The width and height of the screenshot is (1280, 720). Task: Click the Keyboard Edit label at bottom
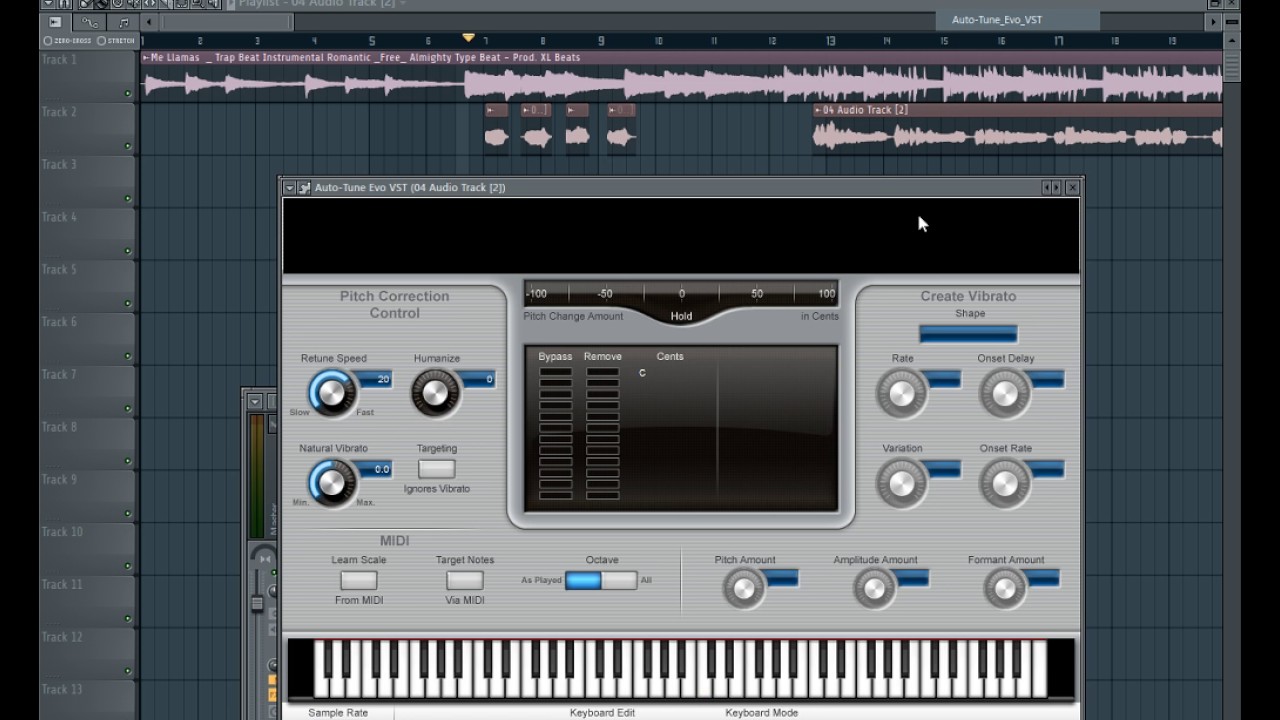tap(602, 713)
